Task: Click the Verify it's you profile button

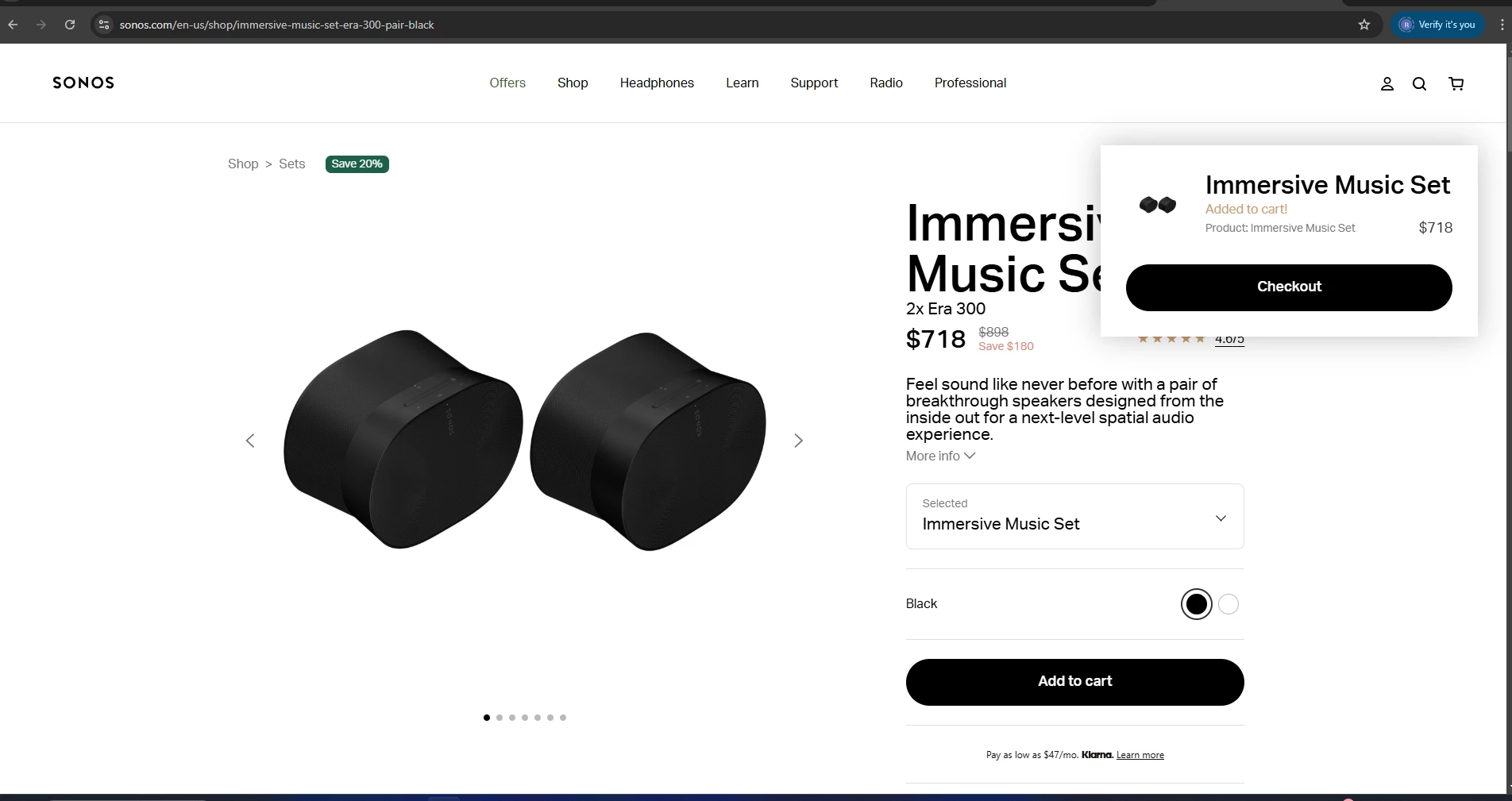Action: (x=1437, y=25)
